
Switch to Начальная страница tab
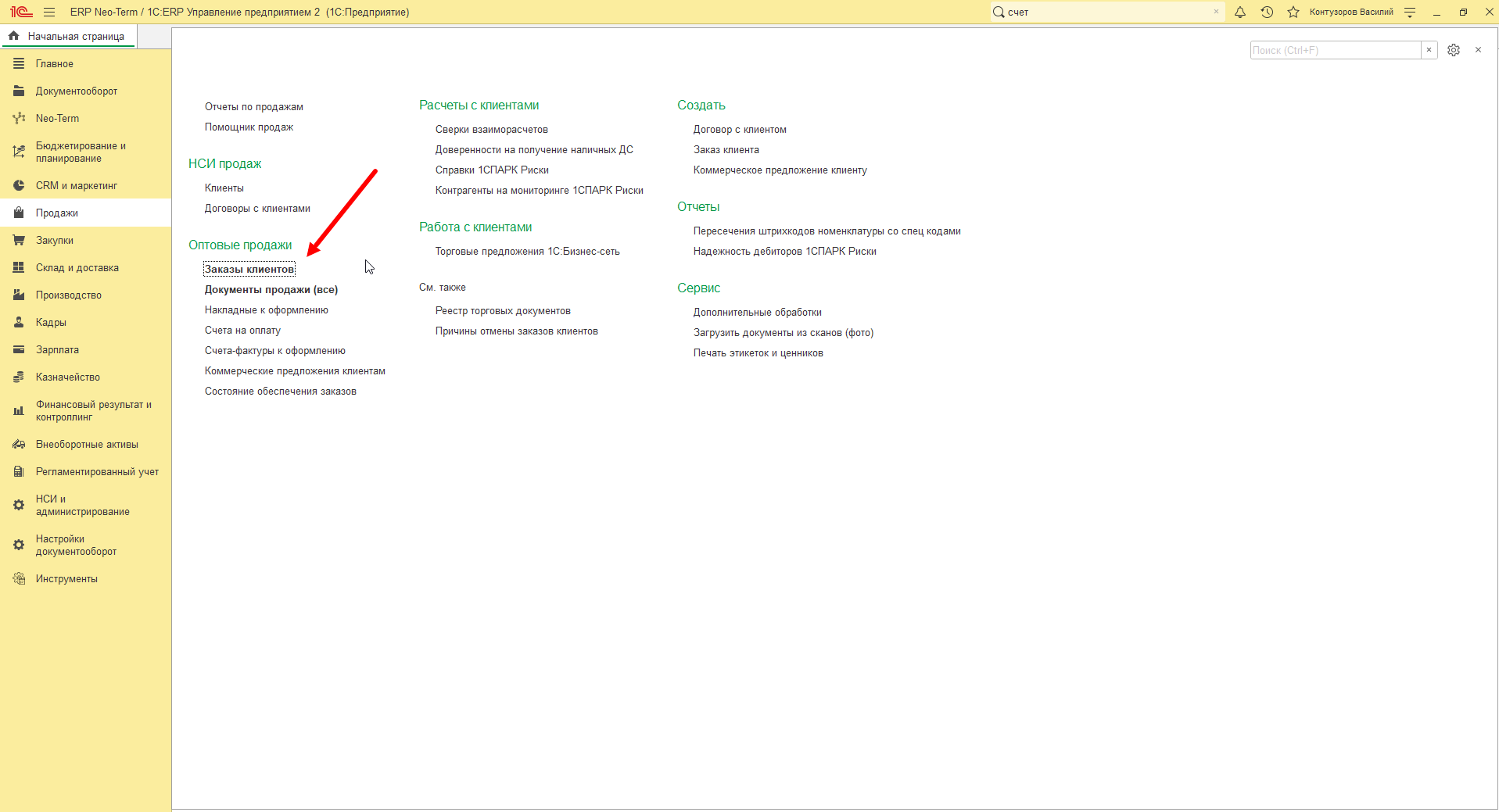pos(68,36)
